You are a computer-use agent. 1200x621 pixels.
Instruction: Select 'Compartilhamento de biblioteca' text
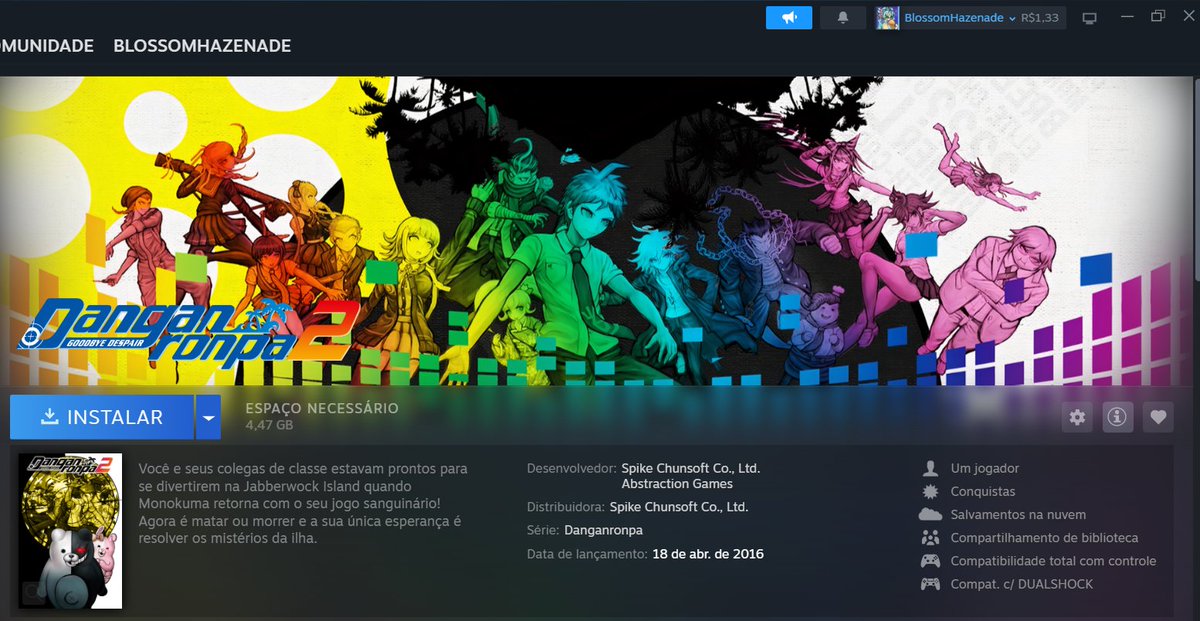tap(1044, 538)
